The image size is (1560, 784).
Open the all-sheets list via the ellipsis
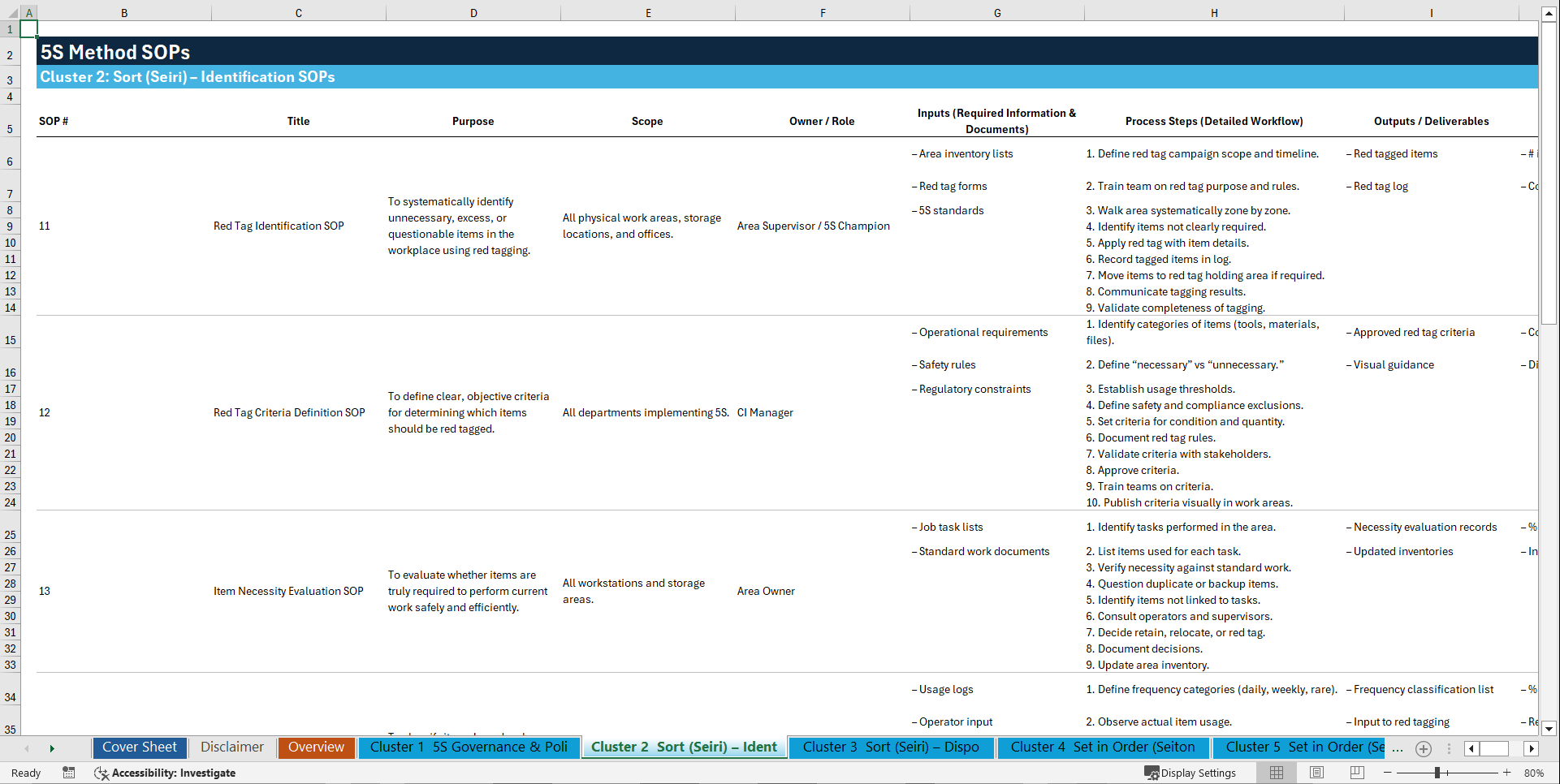click(x=1398, y=748)
